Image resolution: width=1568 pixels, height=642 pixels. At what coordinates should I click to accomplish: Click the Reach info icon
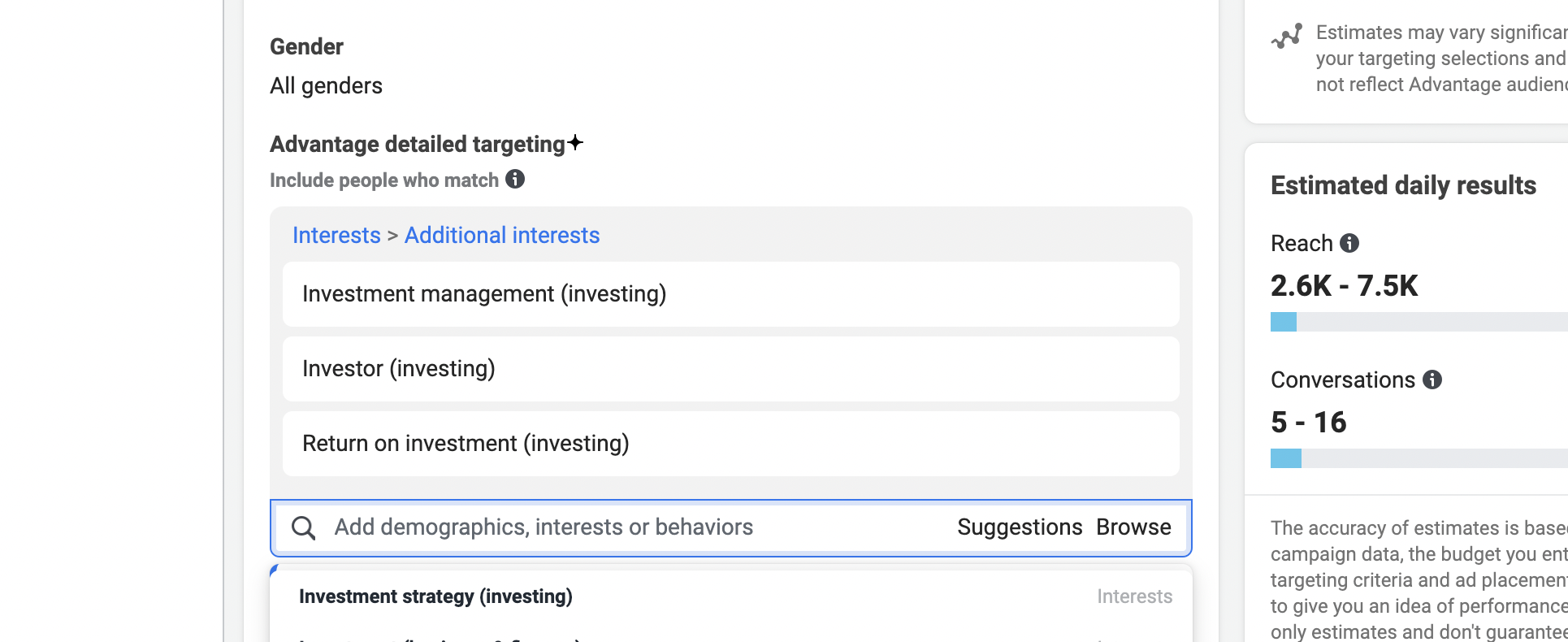[1349, 243]
